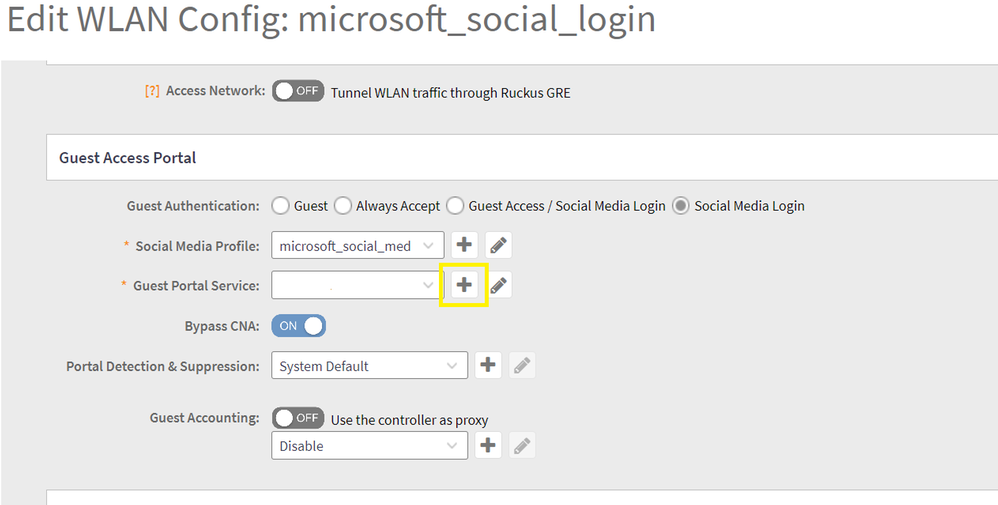Open Portal Detection System Default dropdown

369,366
